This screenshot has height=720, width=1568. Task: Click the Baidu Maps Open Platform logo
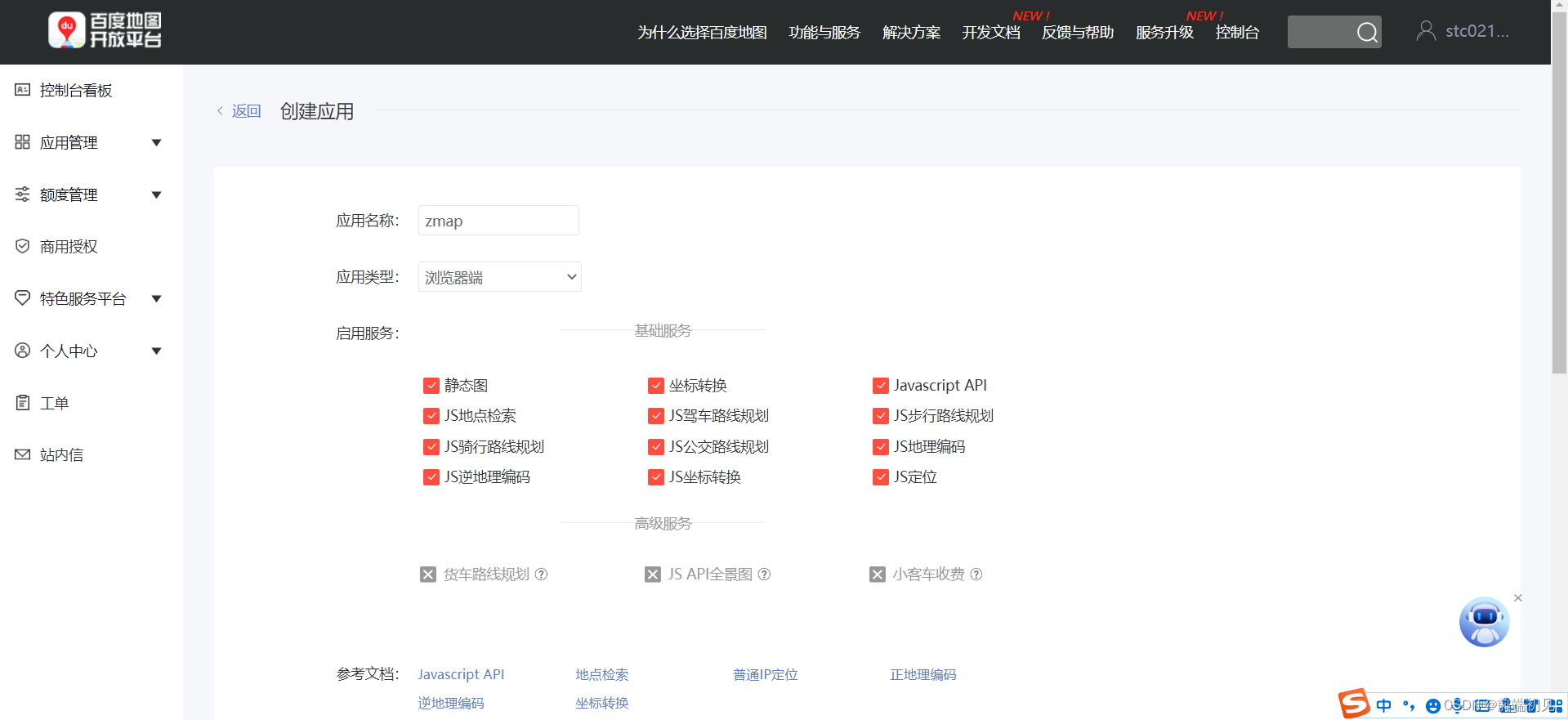point(105,31)
